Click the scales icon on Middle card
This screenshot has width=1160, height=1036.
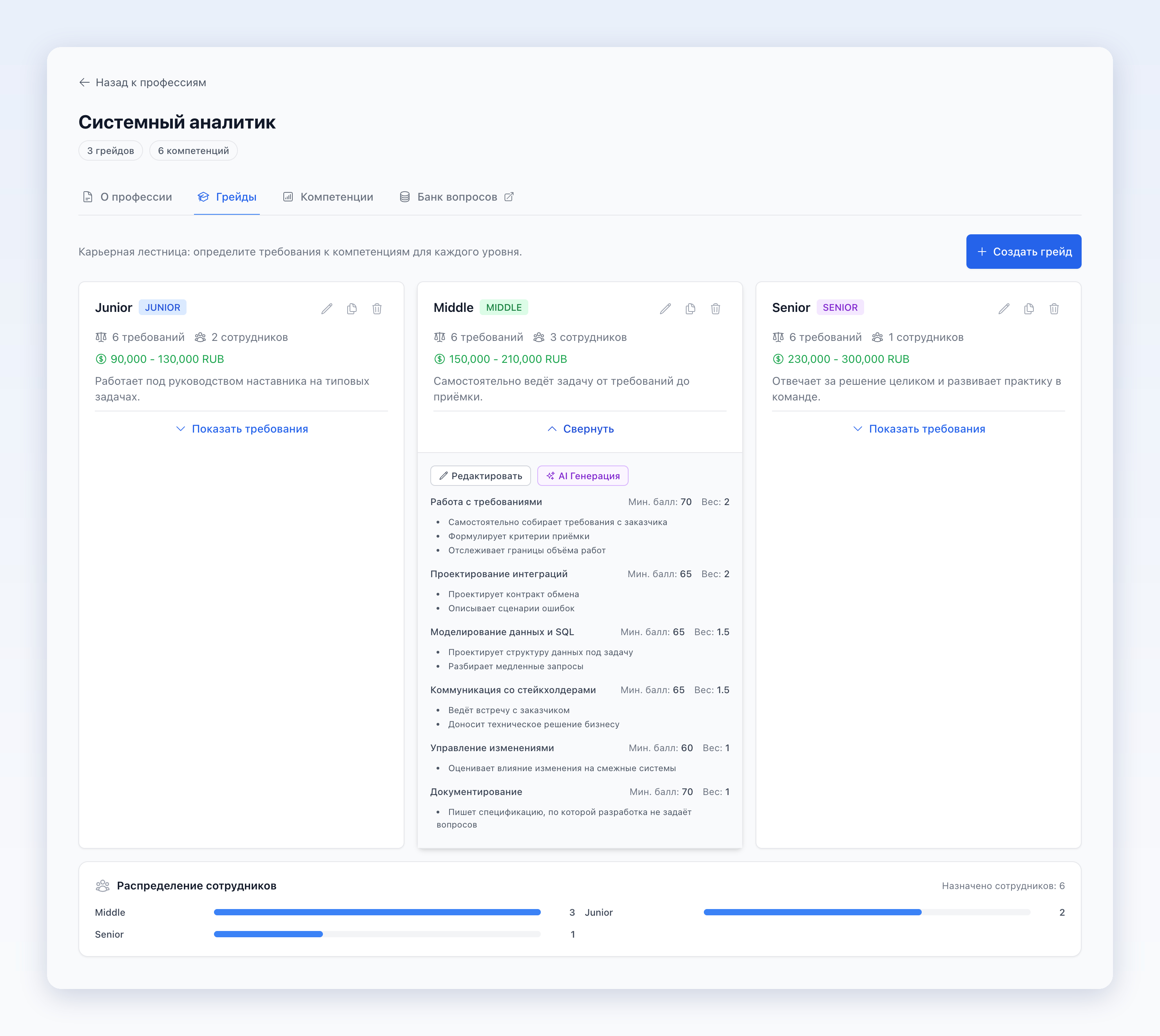coord(439,337)
